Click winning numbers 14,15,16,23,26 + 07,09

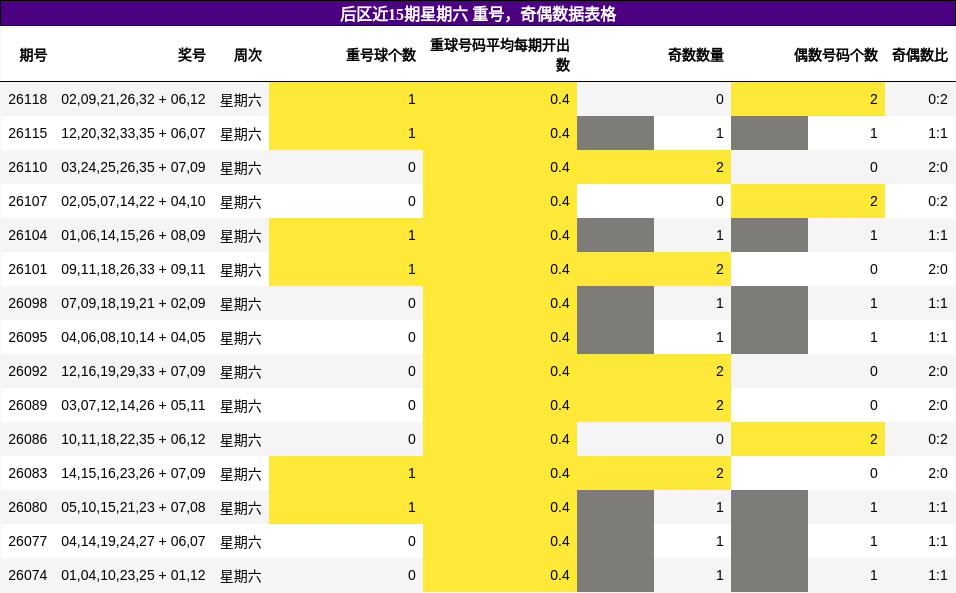(134, 474)
